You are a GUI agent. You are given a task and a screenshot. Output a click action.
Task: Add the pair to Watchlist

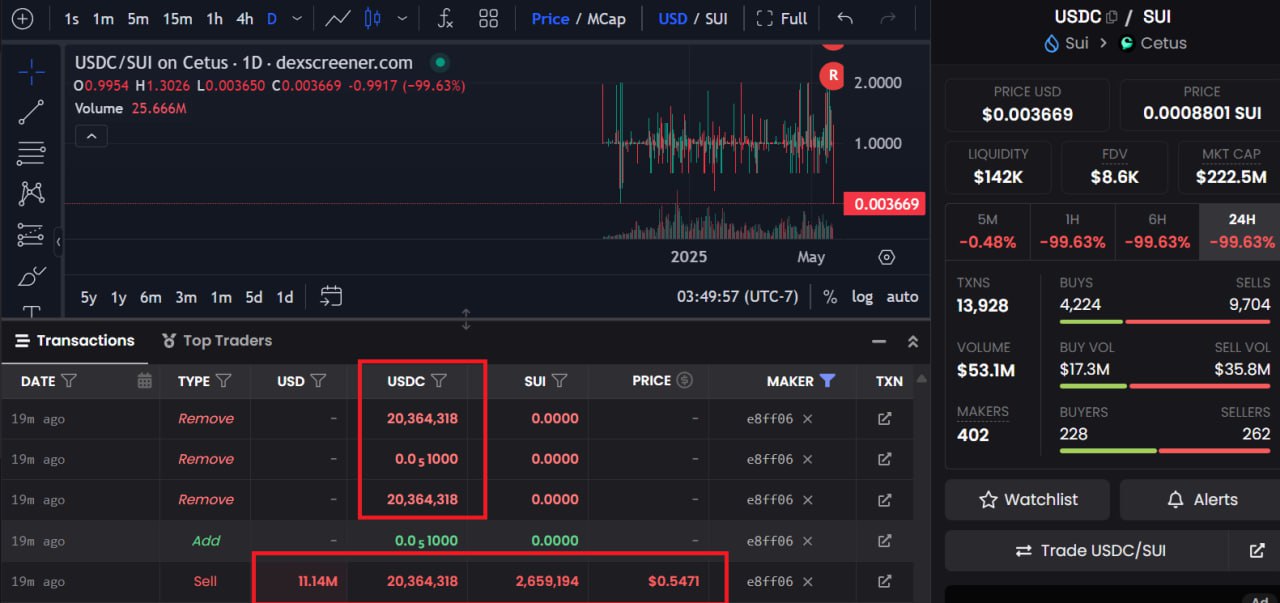click(x=1027, y=499)
